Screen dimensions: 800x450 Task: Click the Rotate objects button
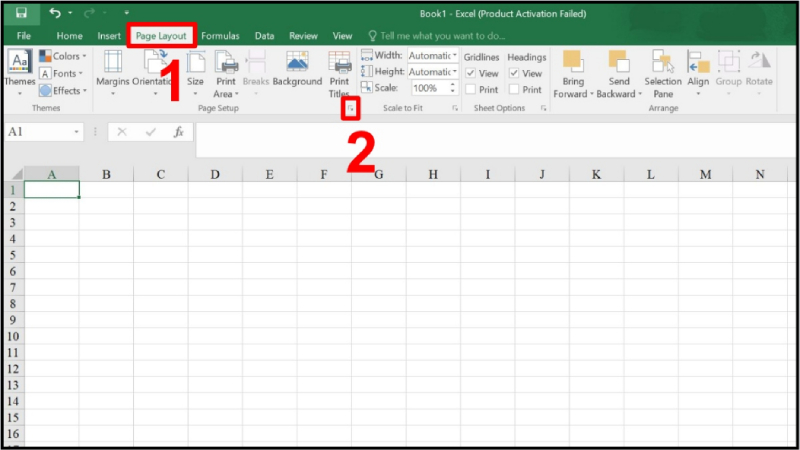point(759,73)
